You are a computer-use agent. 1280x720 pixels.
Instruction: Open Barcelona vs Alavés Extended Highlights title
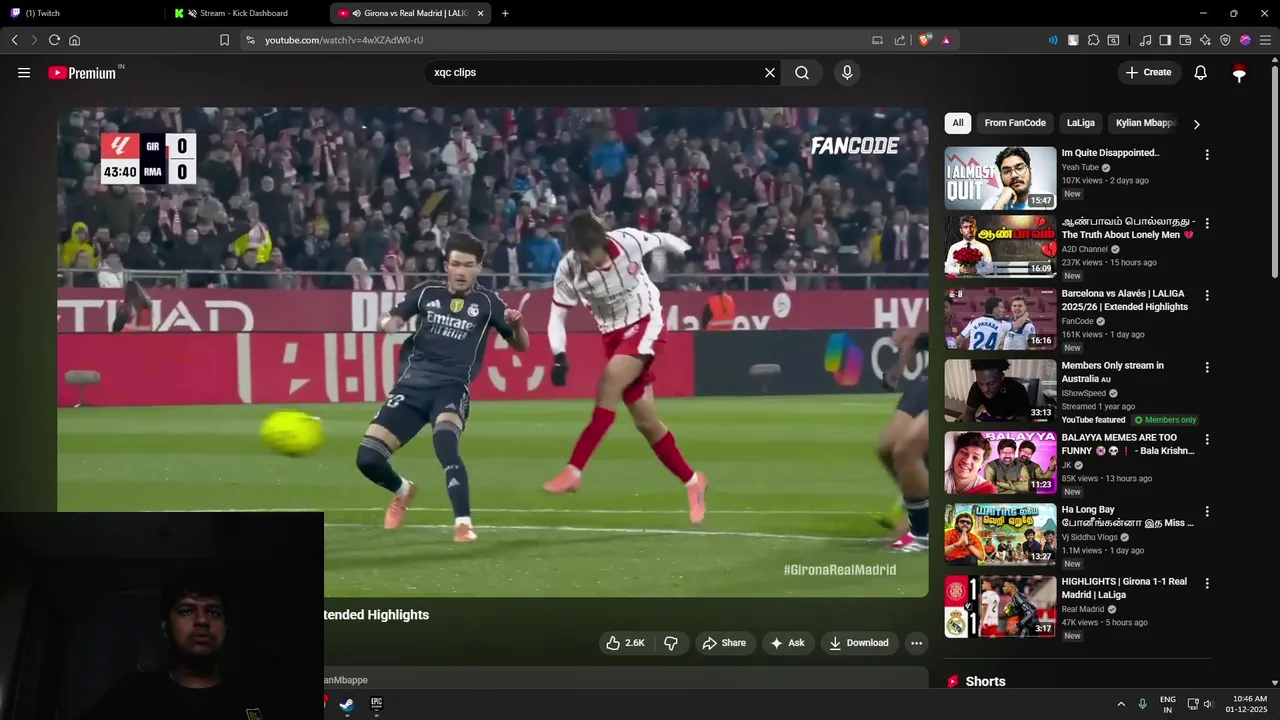tap(1125, 300)
